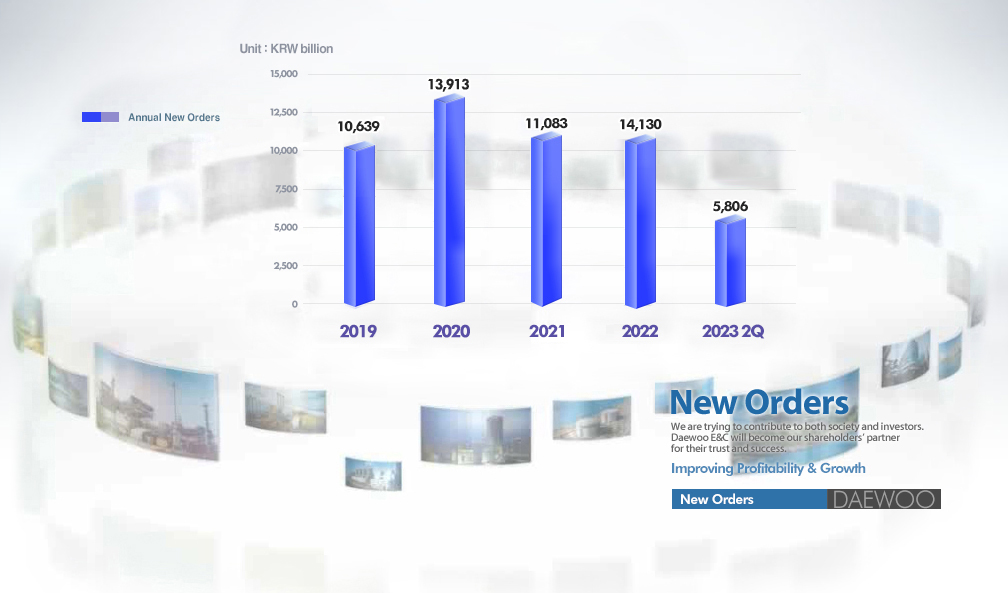Click the New Orders large heading

(x=759, y=403)
